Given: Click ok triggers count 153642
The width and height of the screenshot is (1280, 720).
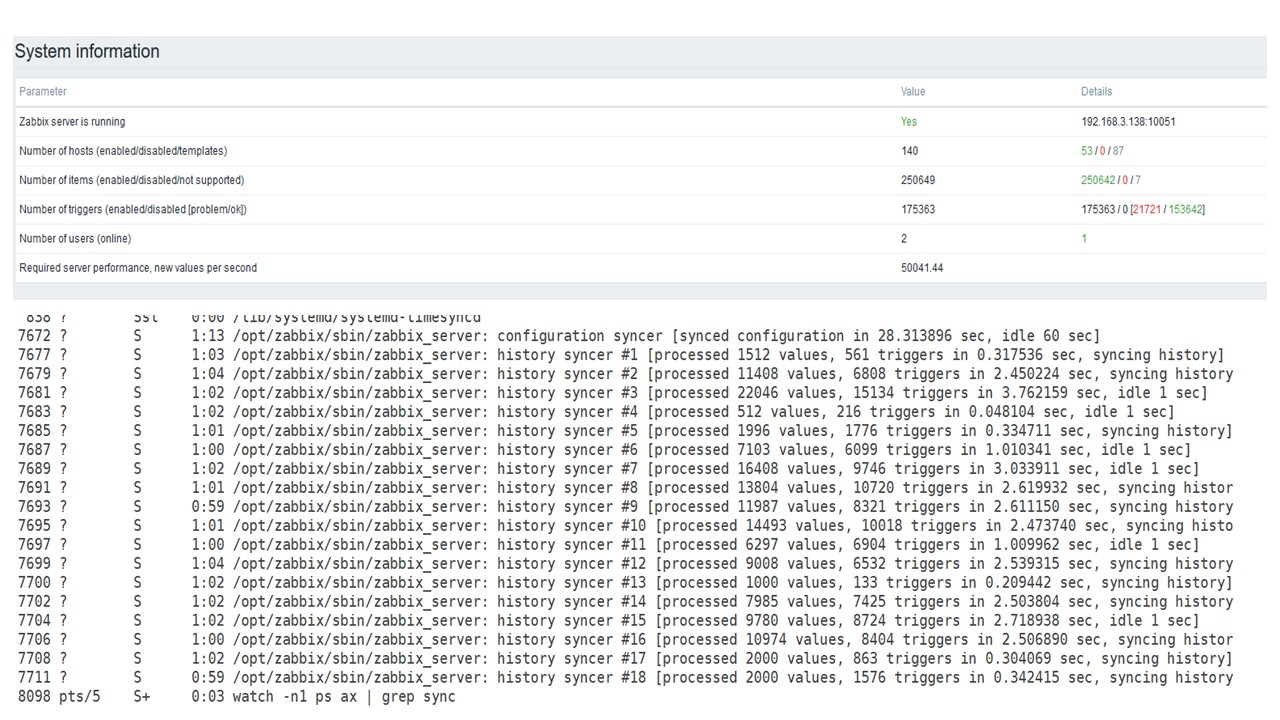Looking at the screenshot, I should tap(1185, 209).
